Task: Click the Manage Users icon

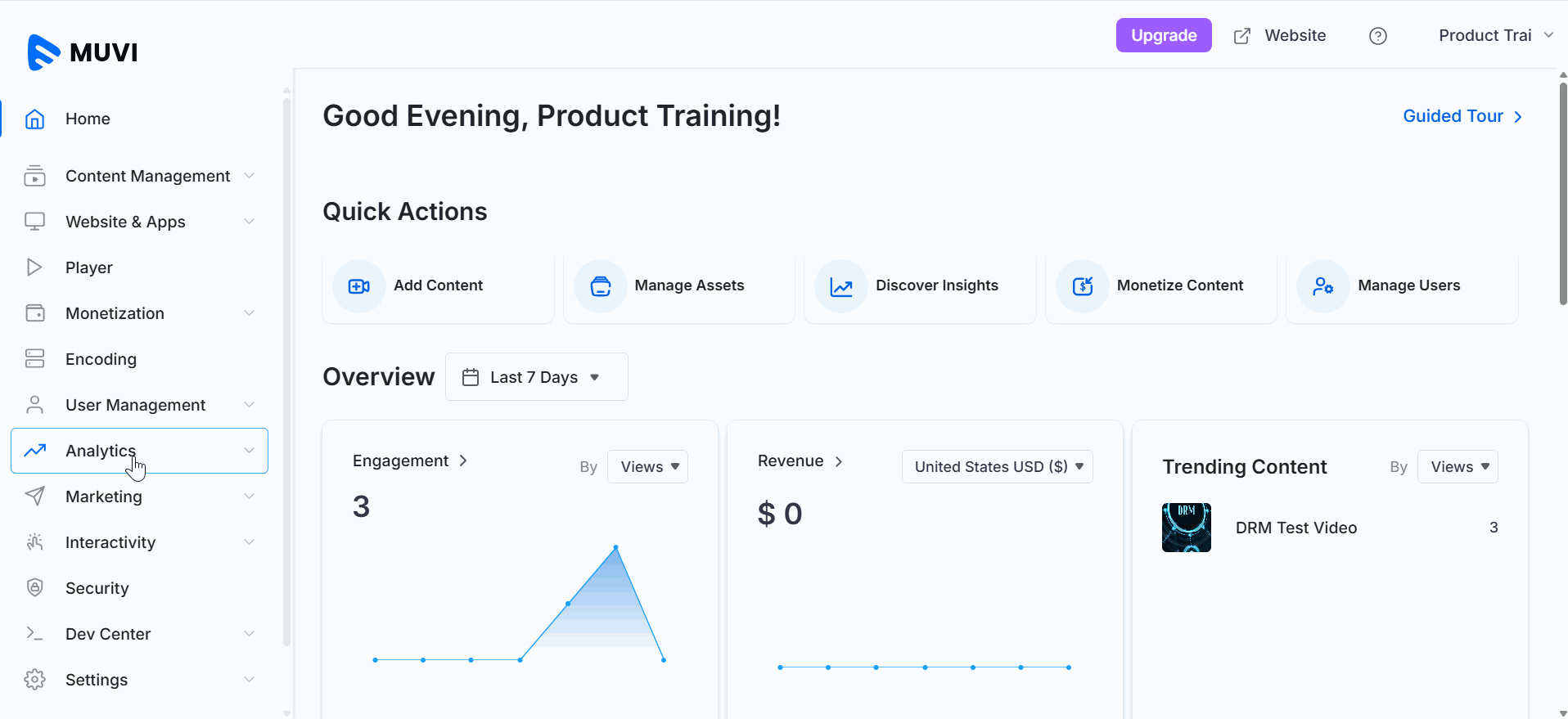Action: click(x=1322, y=286)
